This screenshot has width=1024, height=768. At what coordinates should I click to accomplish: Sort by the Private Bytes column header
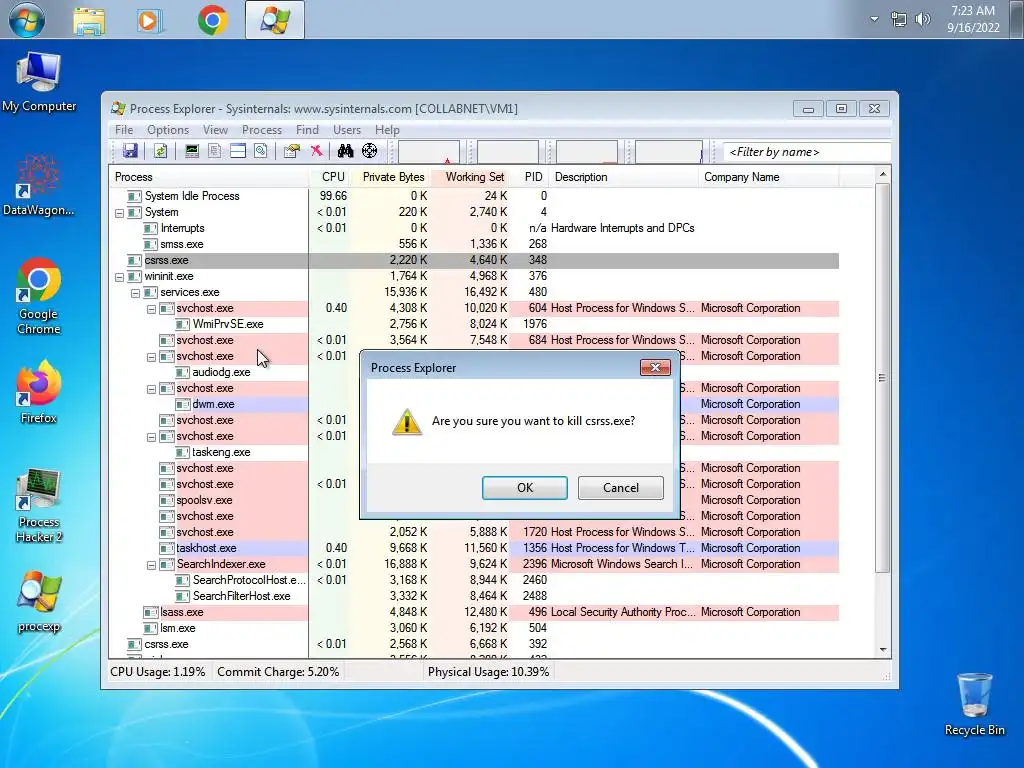(391, 177)
